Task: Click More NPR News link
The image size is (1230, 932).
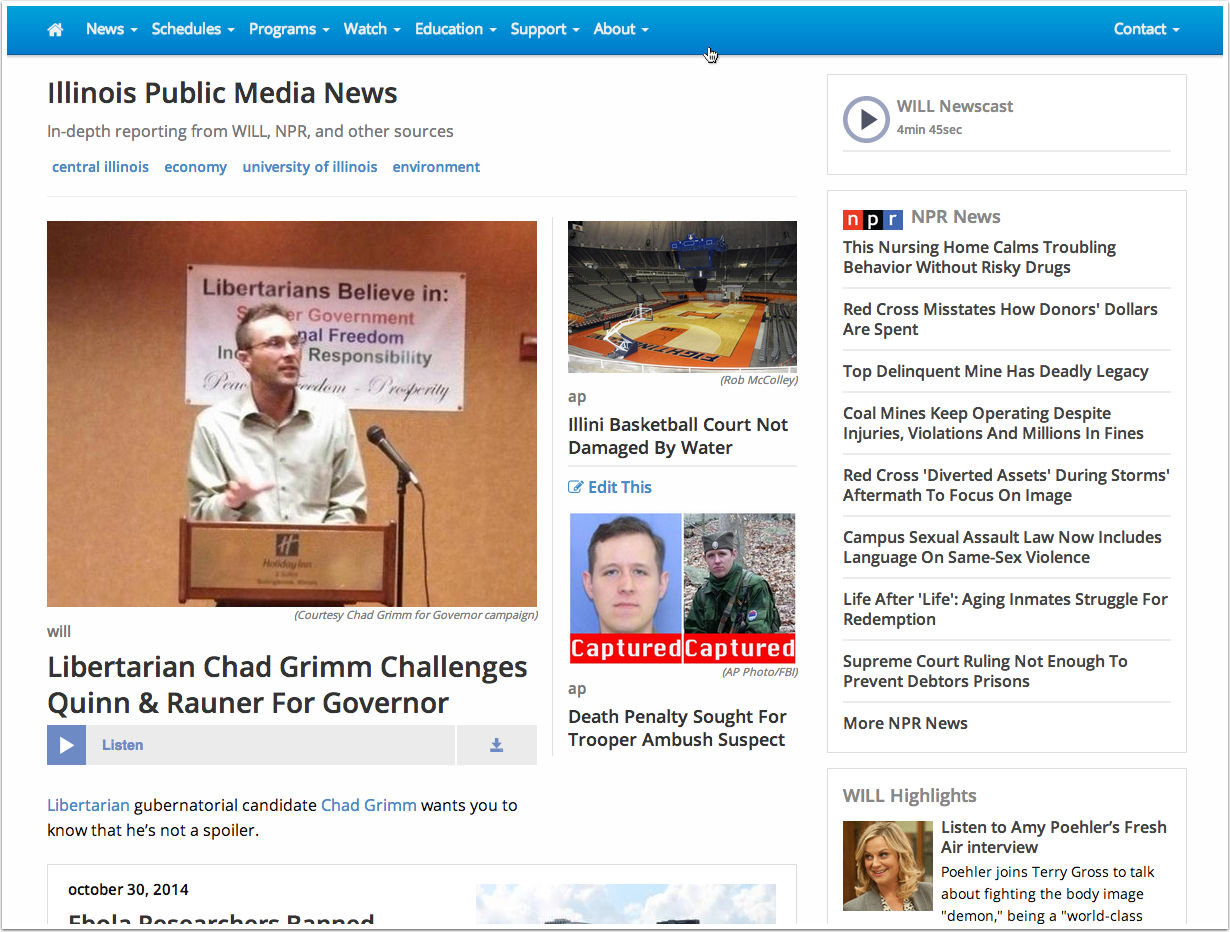Action: tap(905, 723)
